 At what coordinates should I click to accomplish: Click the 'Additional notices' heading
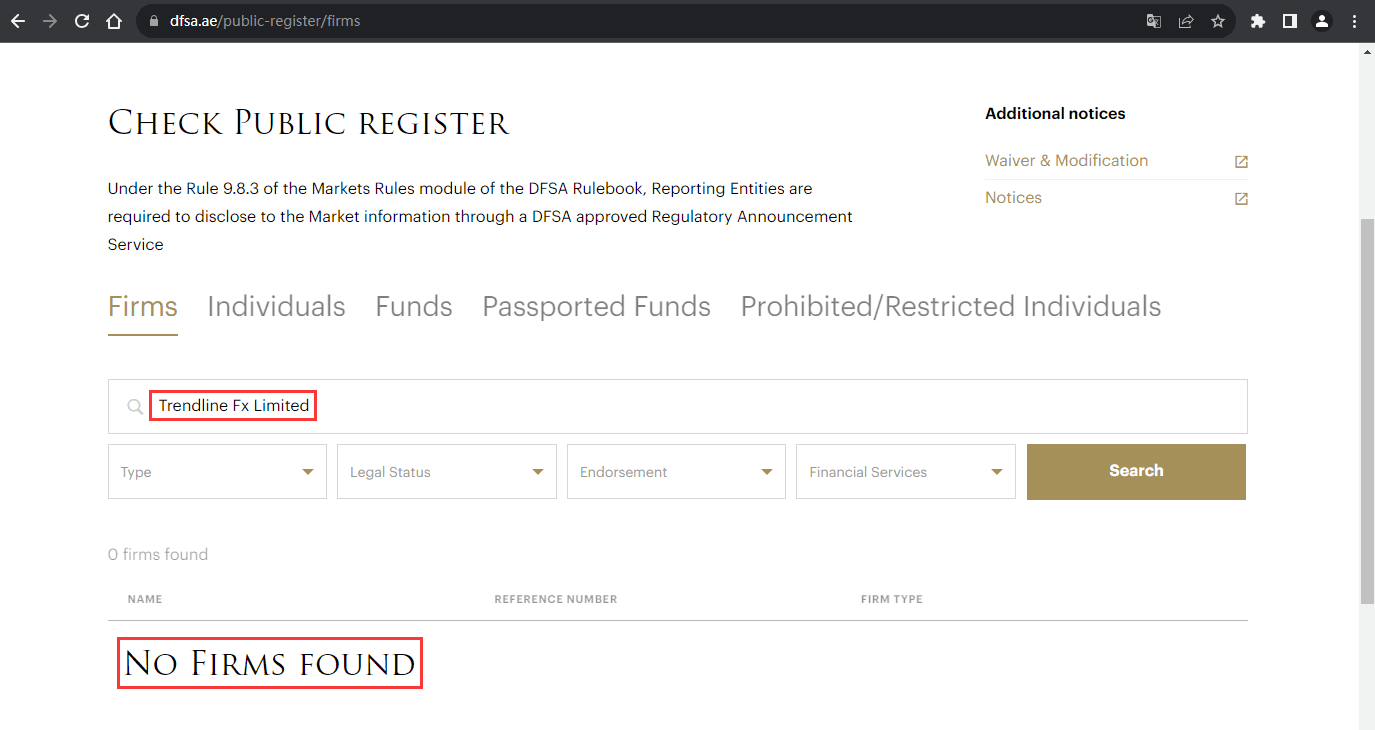[1055, 114]
